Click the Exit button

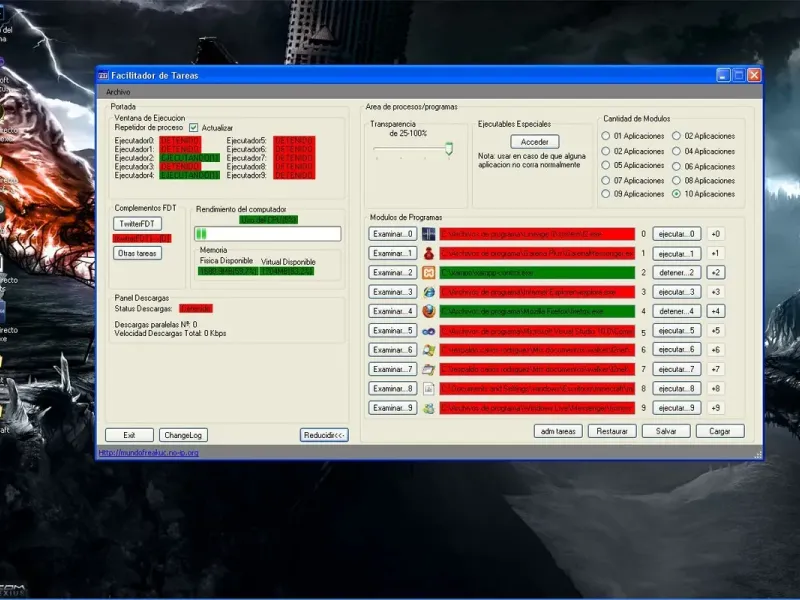(129, 435)
